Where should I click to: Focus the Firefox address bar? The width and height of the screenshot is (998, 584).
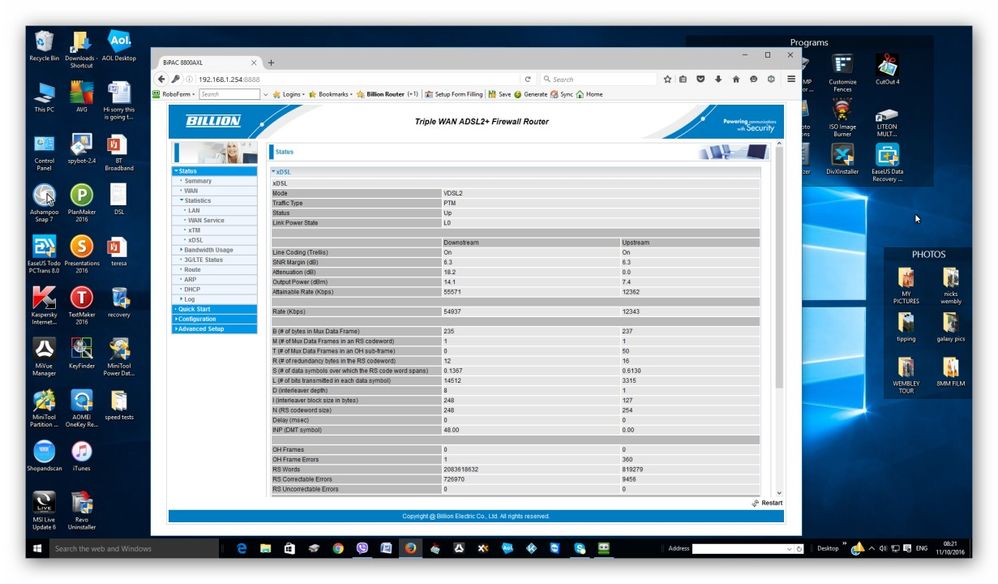[x=356, y=79]
